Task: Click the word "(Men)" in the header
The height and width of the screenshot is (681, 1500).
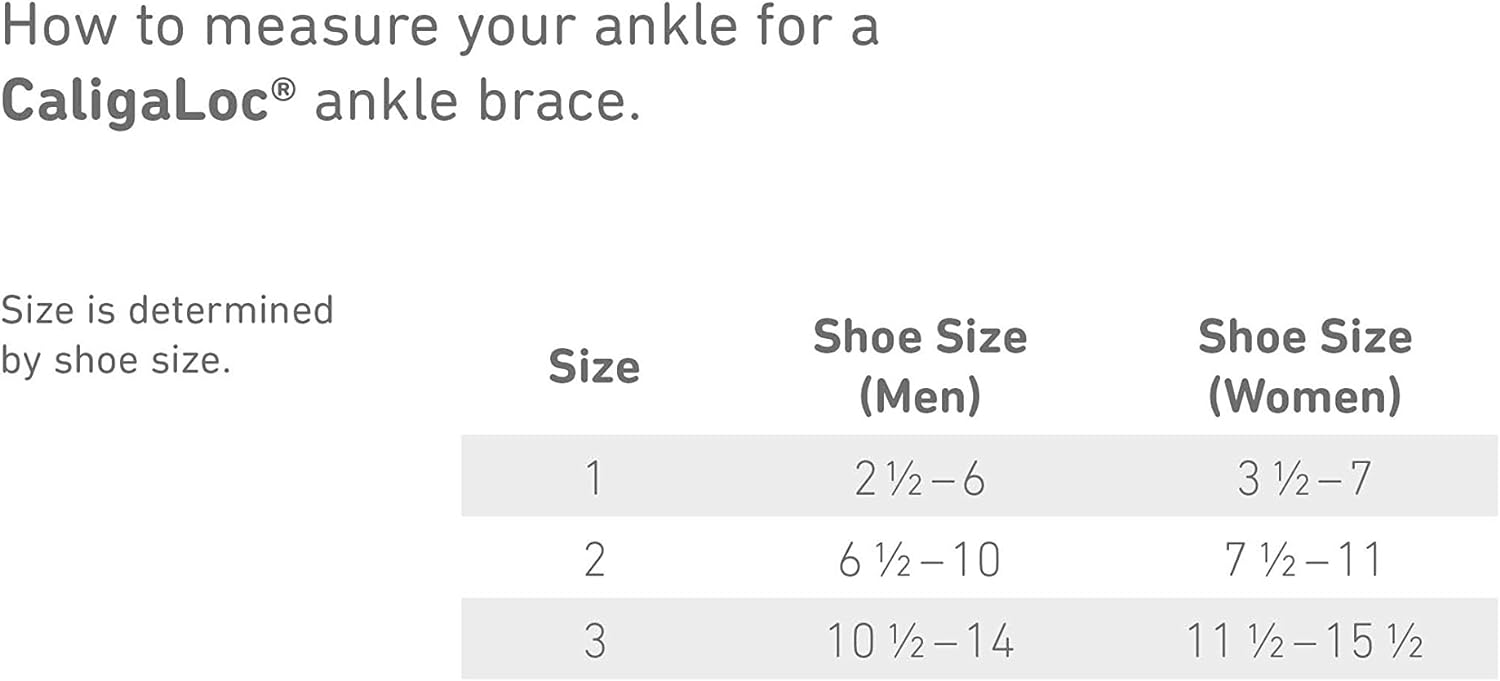Action: click(x=920, y=397)
